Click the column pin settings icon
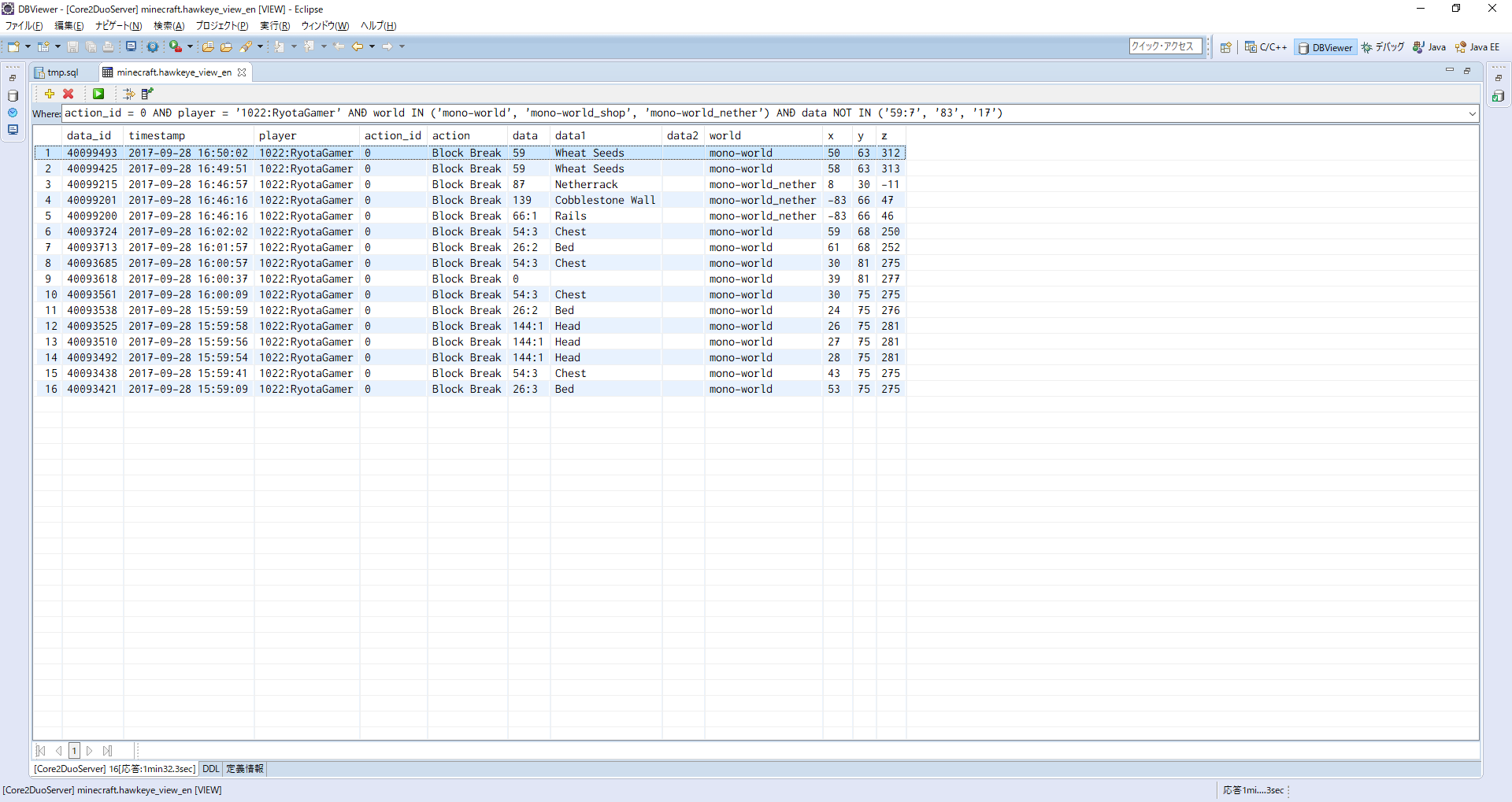Viewport: 1512px width, 802px height. [147, 94]
